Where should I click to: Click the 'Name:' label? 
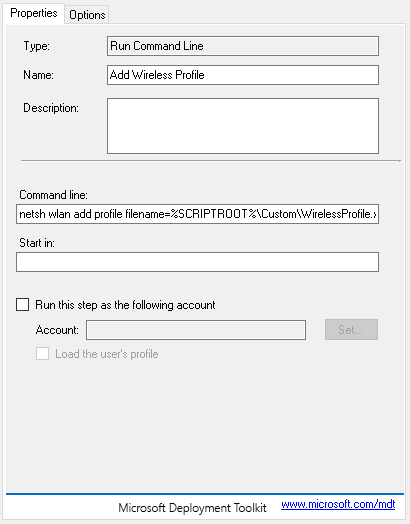point(38,75)
